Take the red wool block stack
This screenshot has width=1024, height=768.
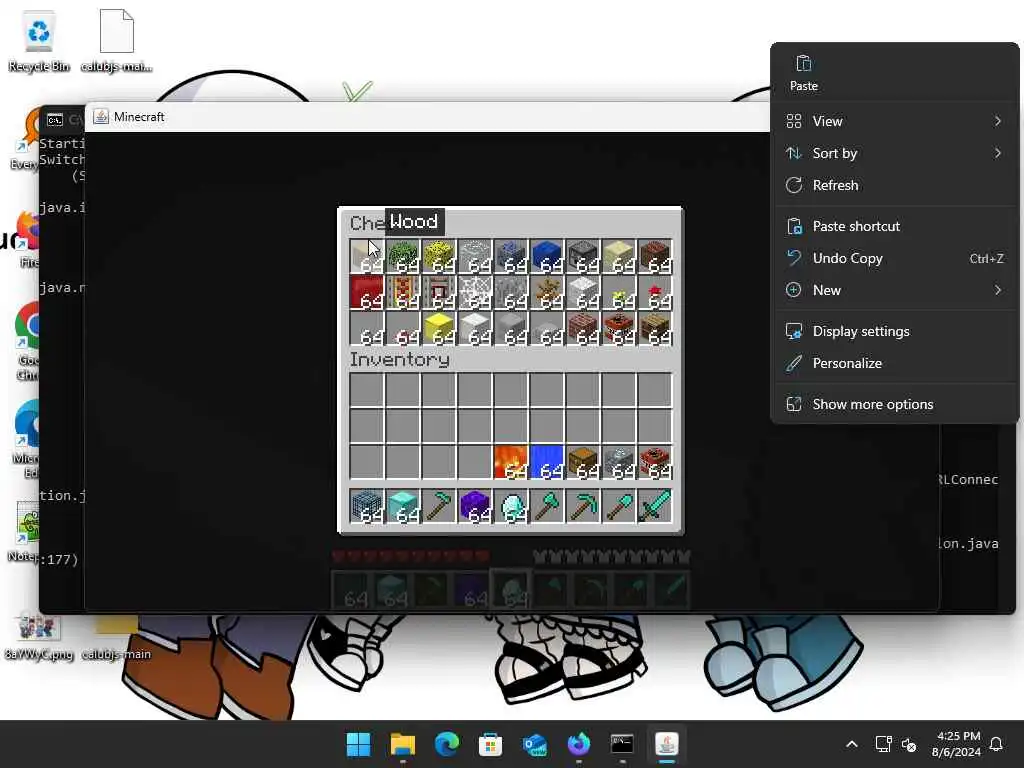(x=366, y=292)
